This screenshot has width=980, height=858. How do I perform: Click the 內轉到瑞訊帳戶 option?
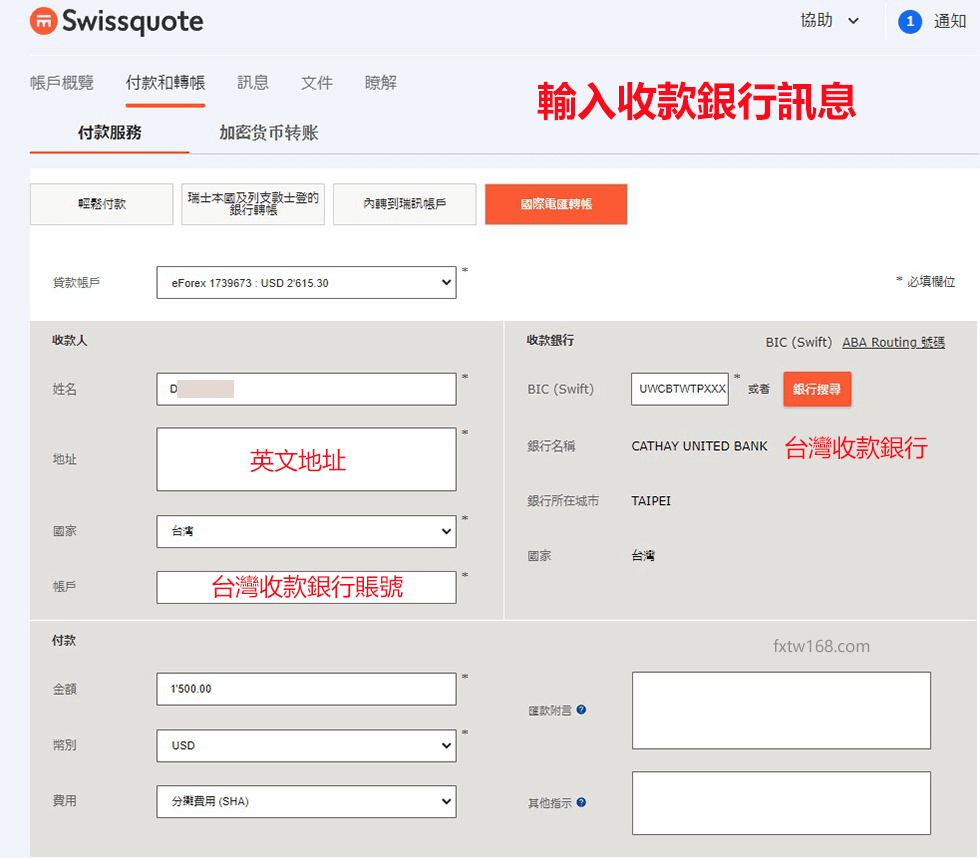click(x=404, y=203)
